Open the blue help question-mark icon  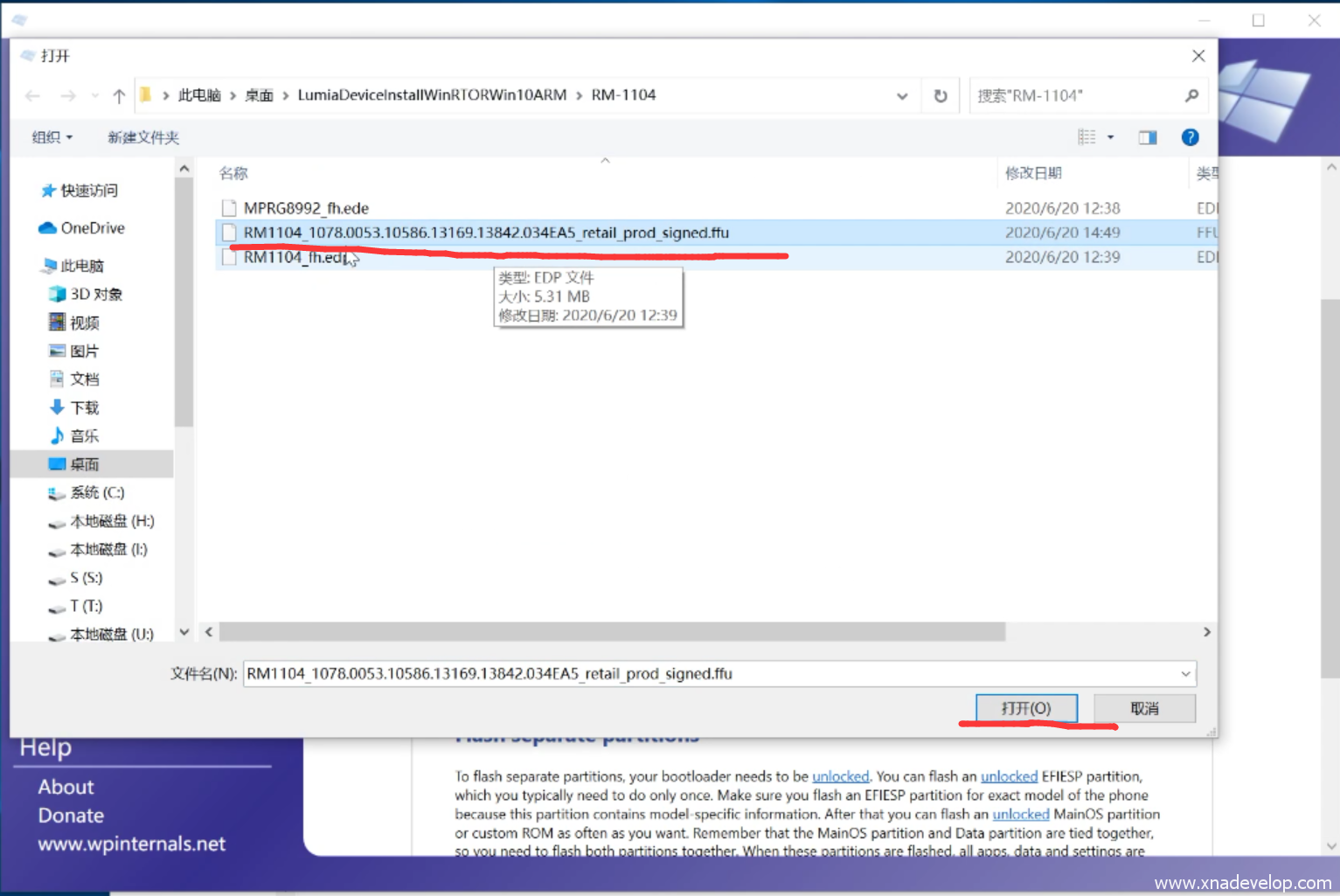1190,137
